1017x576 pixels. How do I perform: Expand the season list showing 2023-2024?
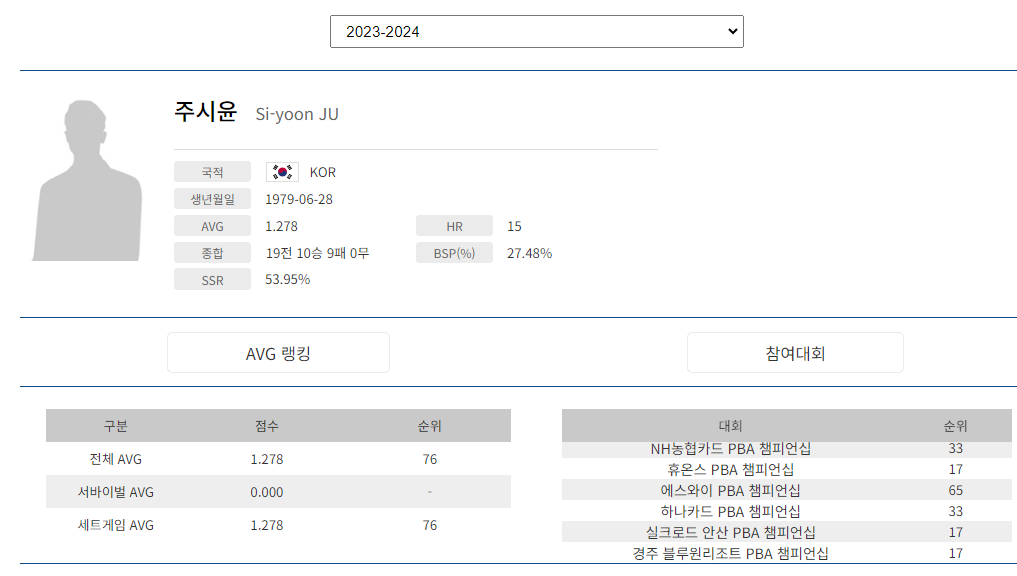(537, 31)
